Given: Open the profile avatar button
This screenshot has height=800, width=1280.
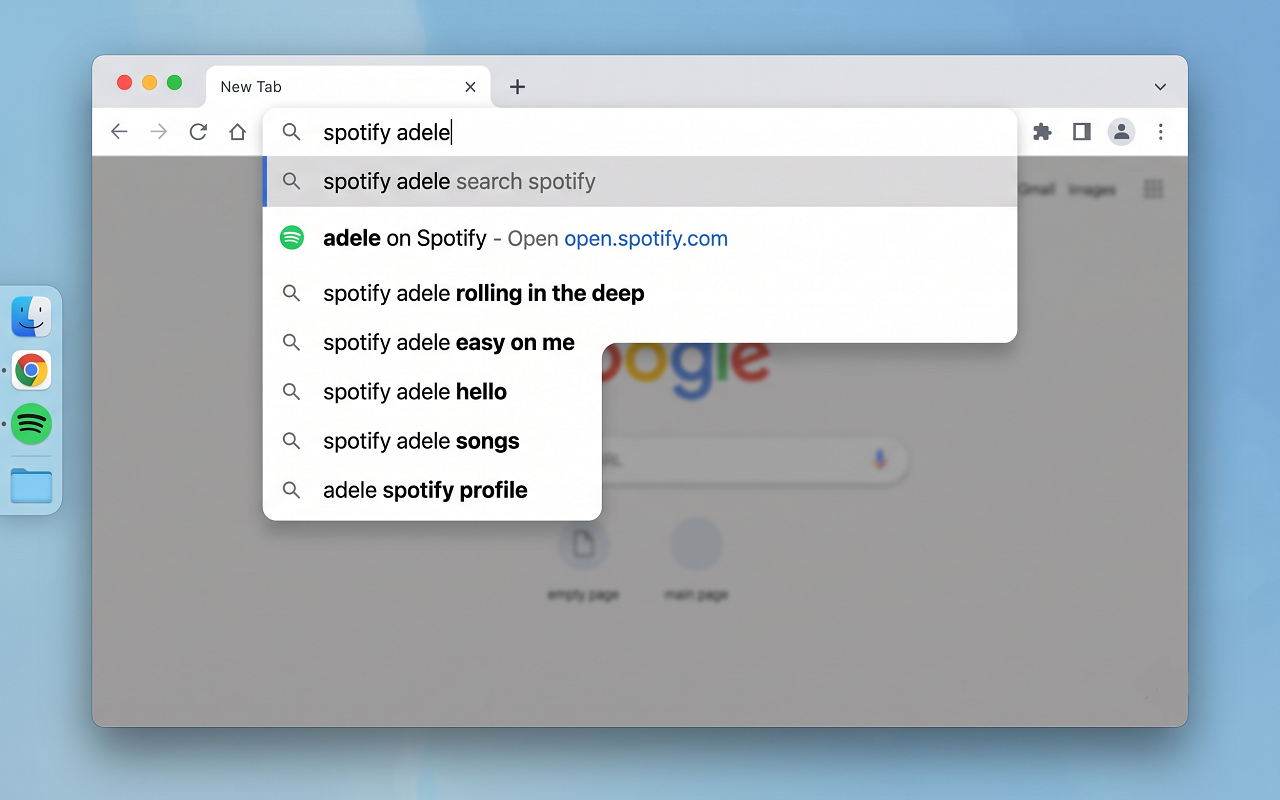Looking at the screenshot, I should tap(1121, 132).
